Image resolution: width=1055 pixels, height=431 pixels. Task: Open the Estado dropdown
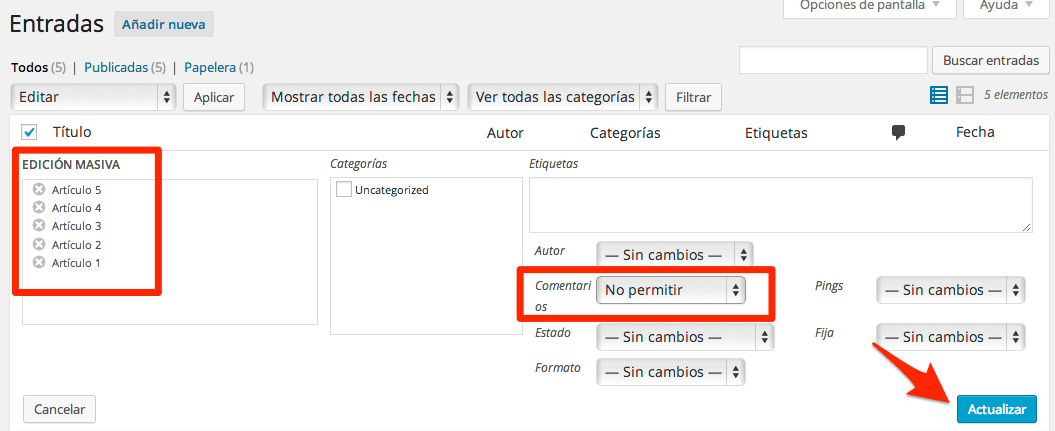pyautogui.click(x=685, y=337)
